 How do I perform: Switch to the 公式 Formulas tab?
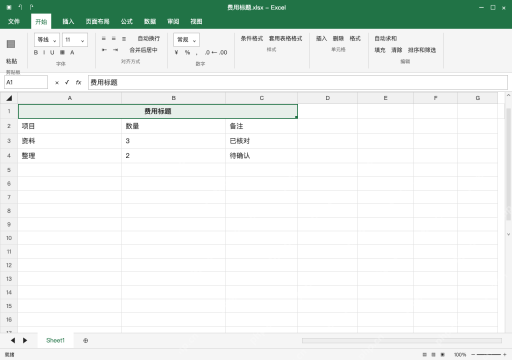pyautogui.click(x=127, y=21)
